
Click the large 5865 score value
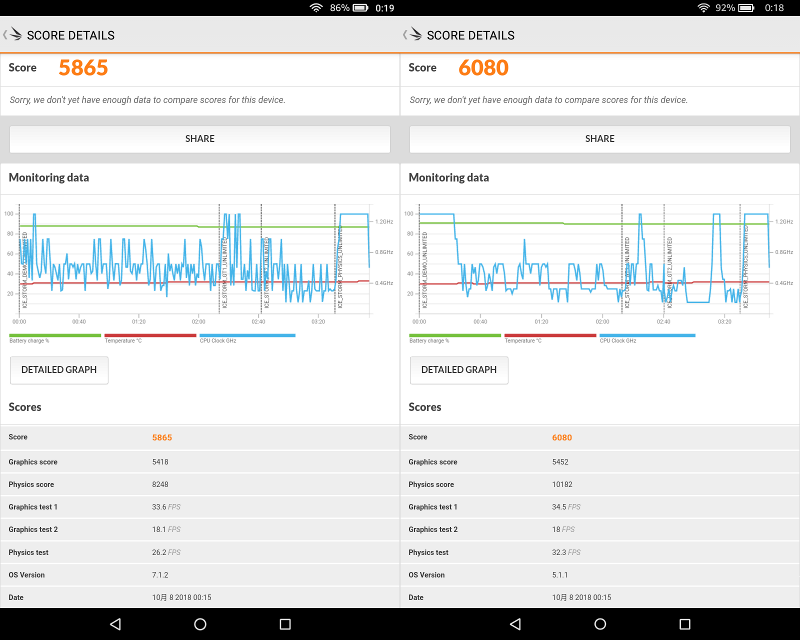pyautogui.click(x=83, y=68)
